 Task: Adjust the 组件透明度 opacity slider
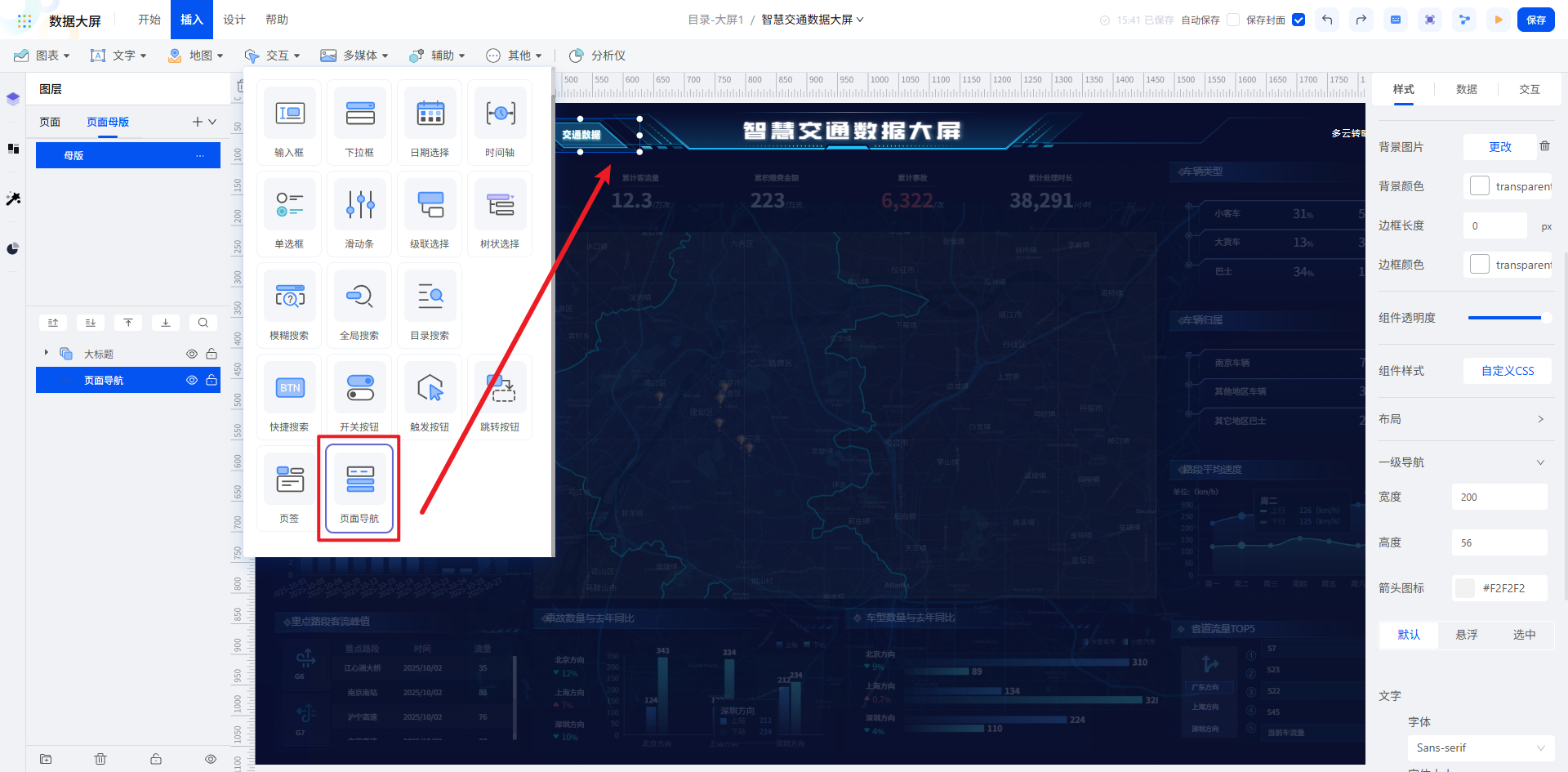(1509, 318)
